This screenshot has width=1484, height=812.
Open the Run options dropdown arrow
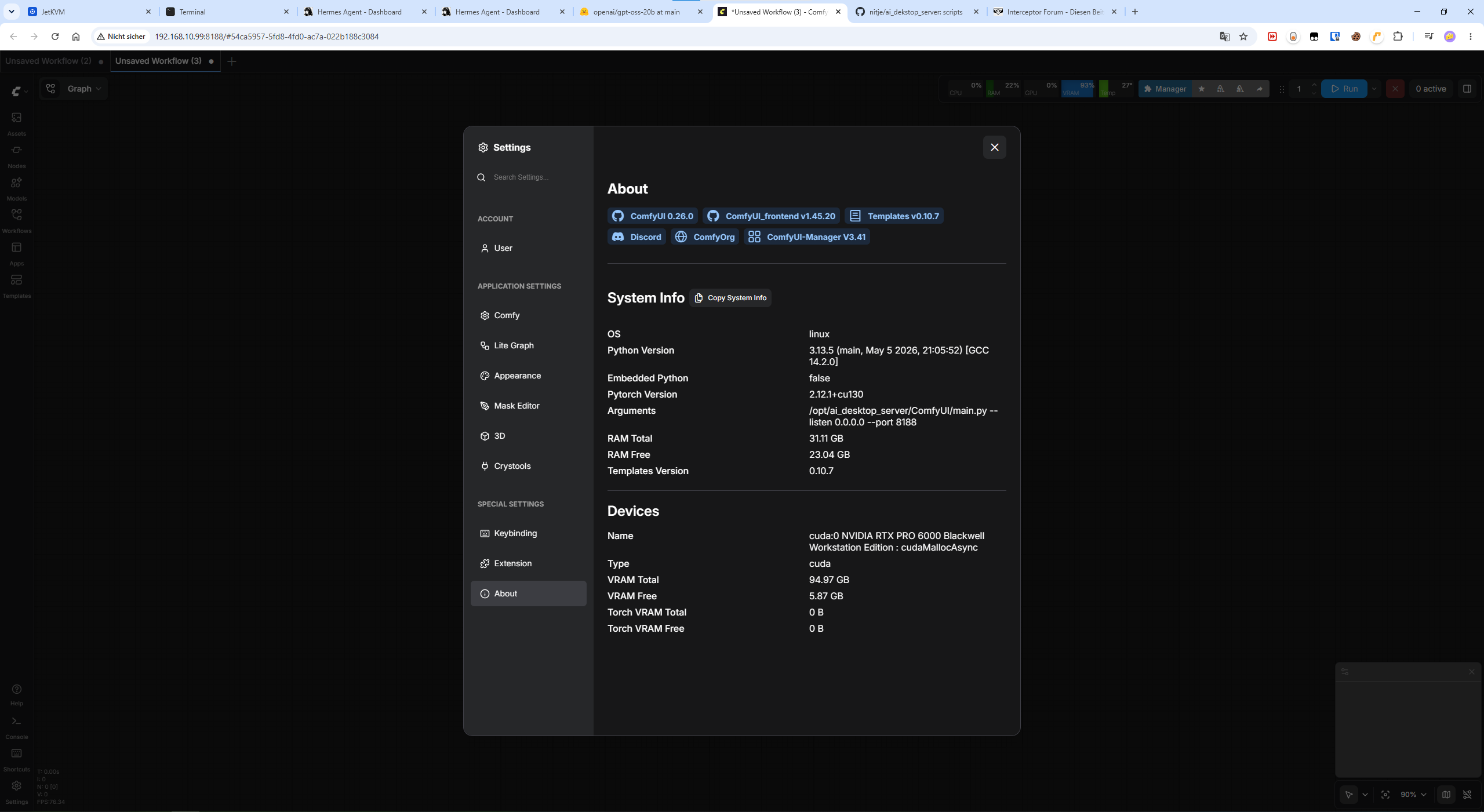pyautogui.click(x=1374, y=89)
